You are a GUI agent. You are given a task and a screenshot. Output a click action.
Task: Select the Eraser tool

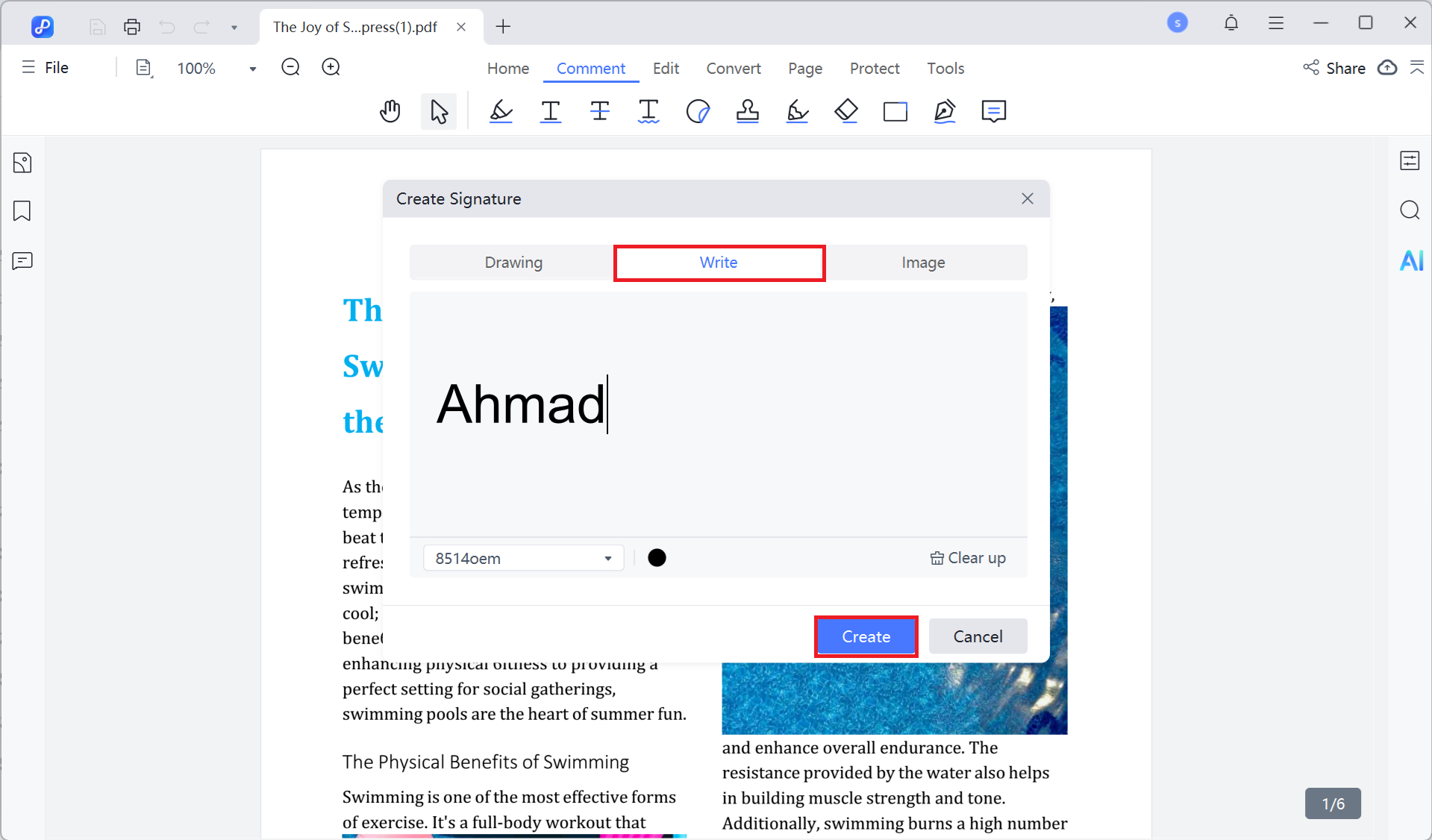[846, 111]
